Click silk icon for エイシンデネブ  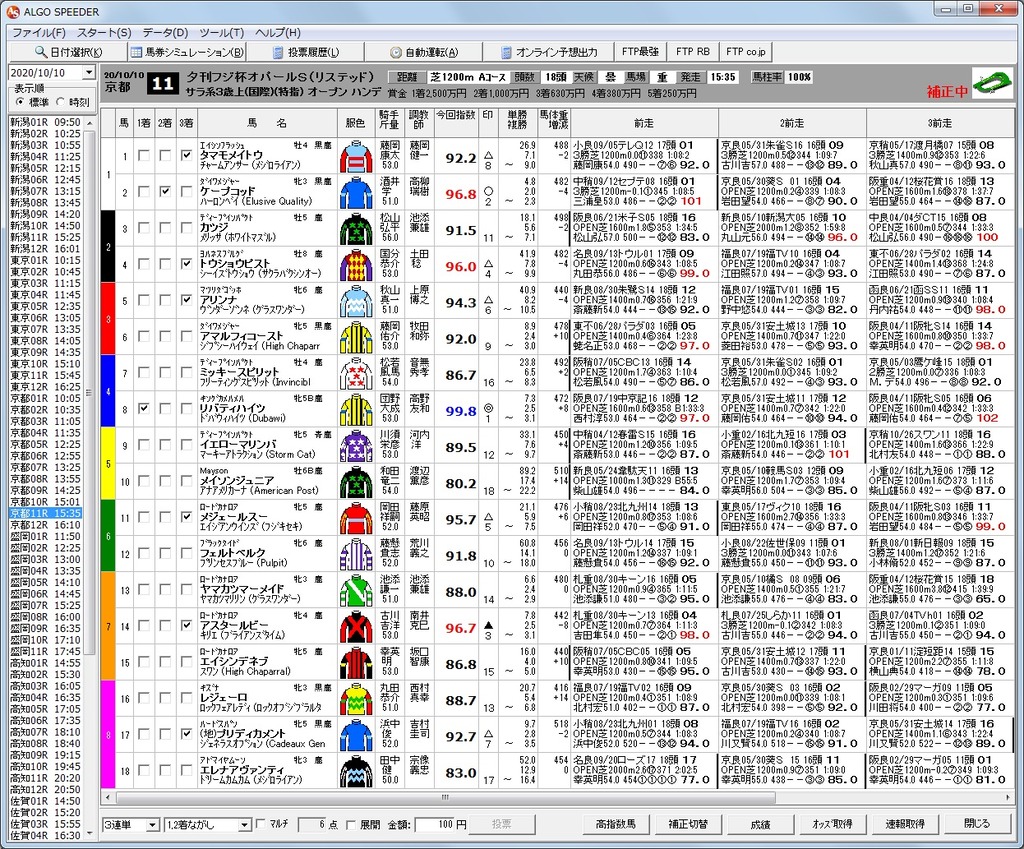(356, 663)
